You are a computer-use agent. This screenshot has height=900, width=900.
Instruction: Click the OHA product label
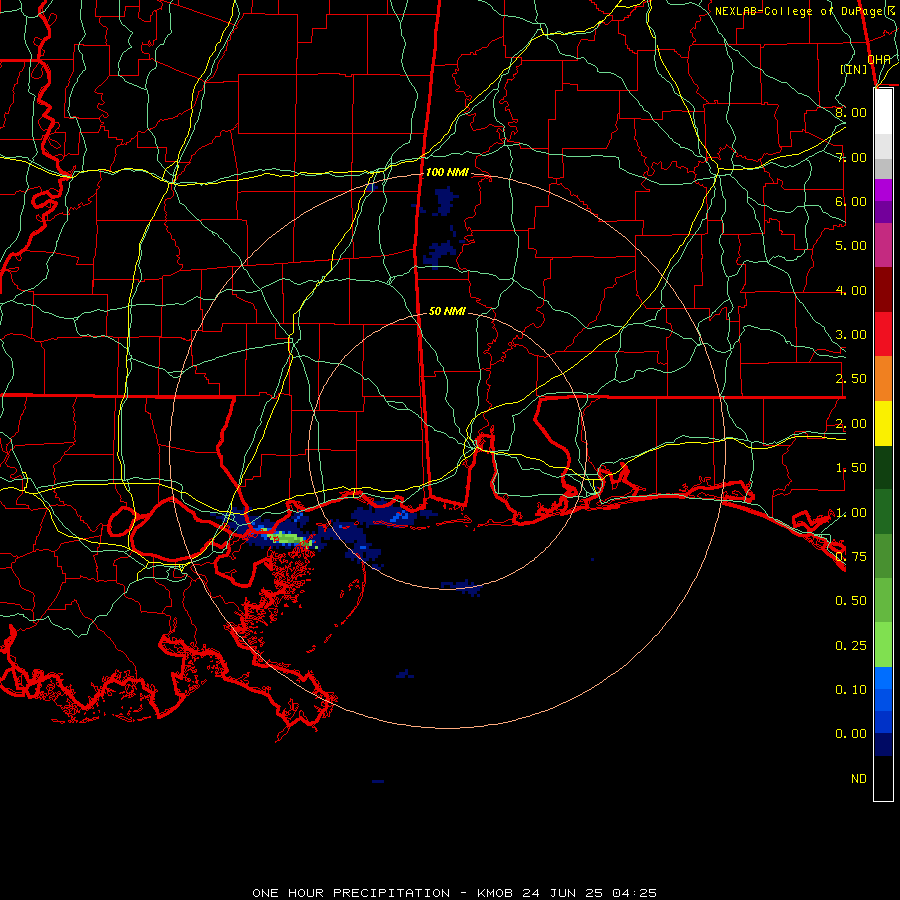879,59
